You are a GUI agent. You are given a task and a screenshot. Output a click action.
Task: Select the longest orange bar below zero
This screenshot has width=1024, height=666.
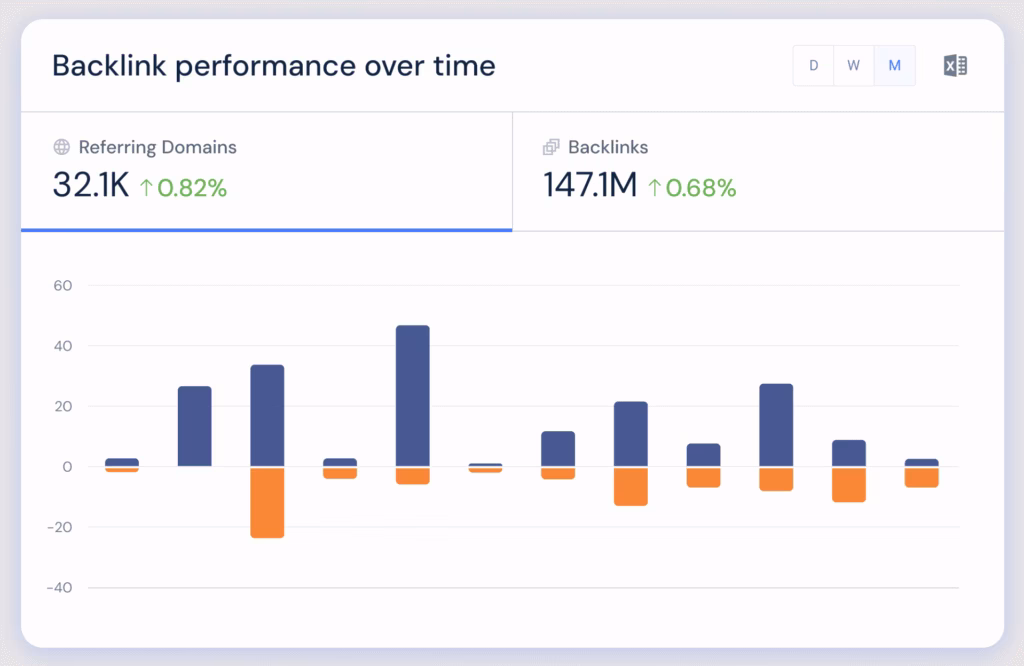pyautogui.click(x=267, y=502)
